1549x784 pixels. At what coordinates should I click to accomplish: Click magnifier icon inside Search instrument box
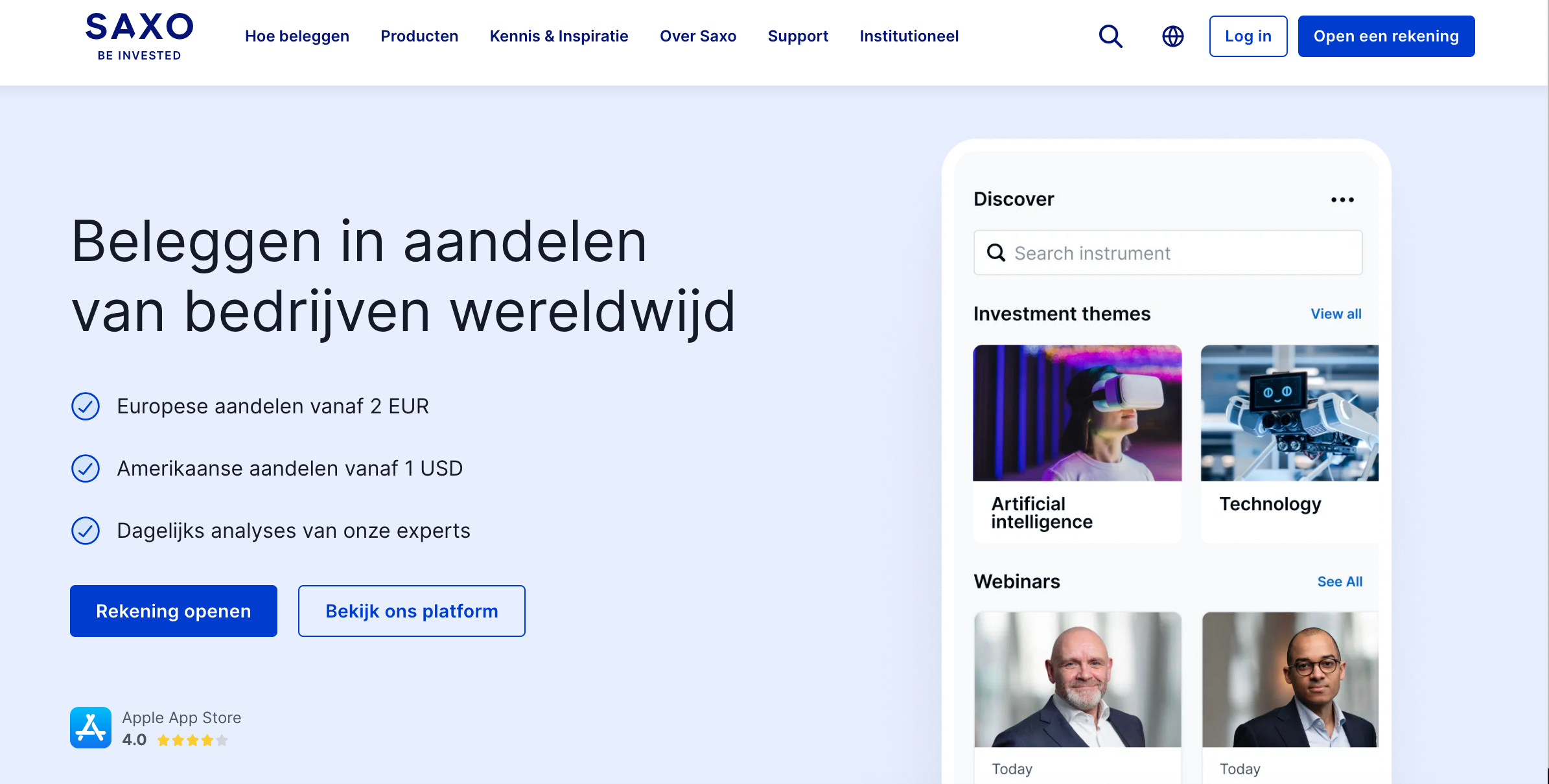click(996, 253)
